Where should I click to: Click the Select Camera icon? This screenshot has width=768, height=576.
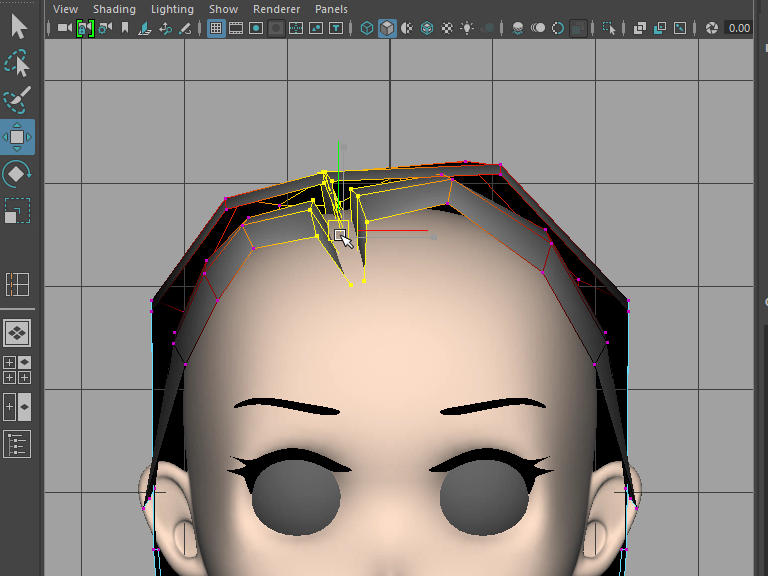click(x=65, y=28)
